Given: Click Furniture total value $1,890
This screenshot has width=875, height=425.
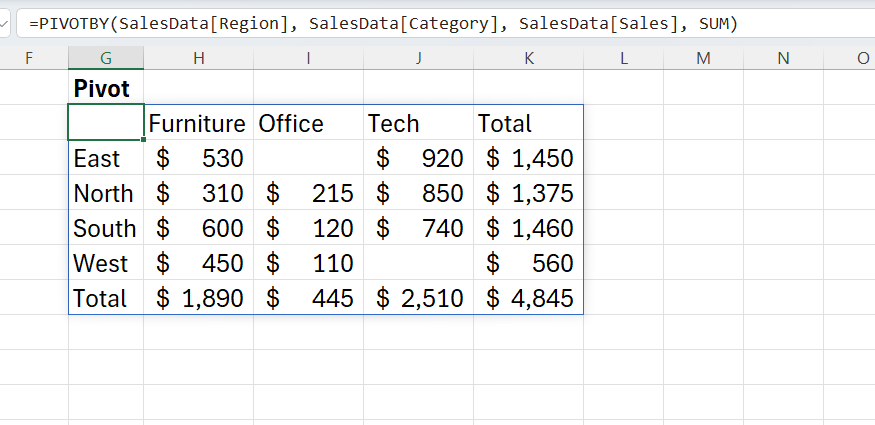Looking at the screenshot, I should click(x=199, y=297).
